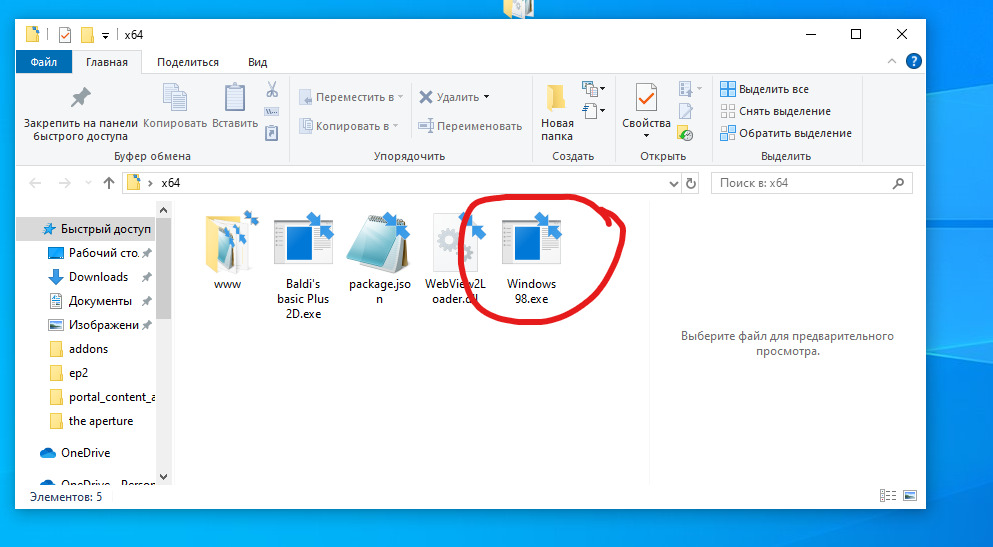
Task: Switch to large icons view in the status bar
Action: (910, 496)
